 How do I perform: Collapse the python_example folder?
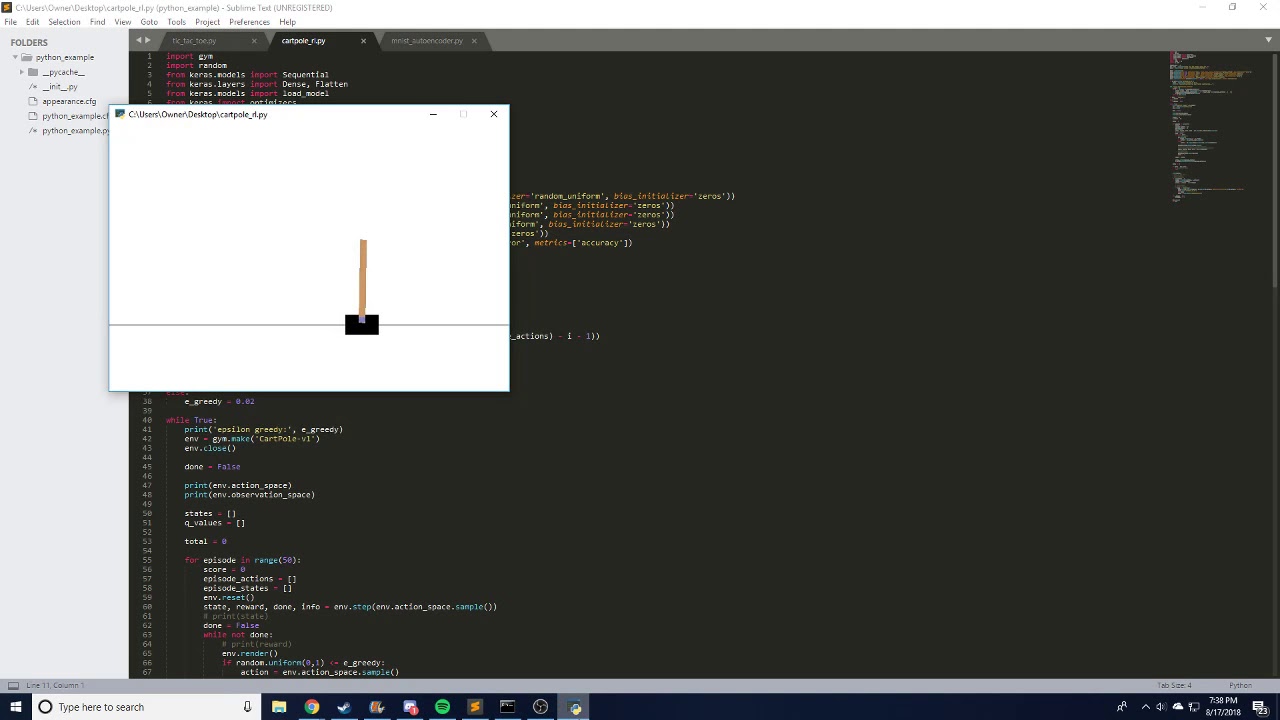pyautogui.click(x=15, y=57)
